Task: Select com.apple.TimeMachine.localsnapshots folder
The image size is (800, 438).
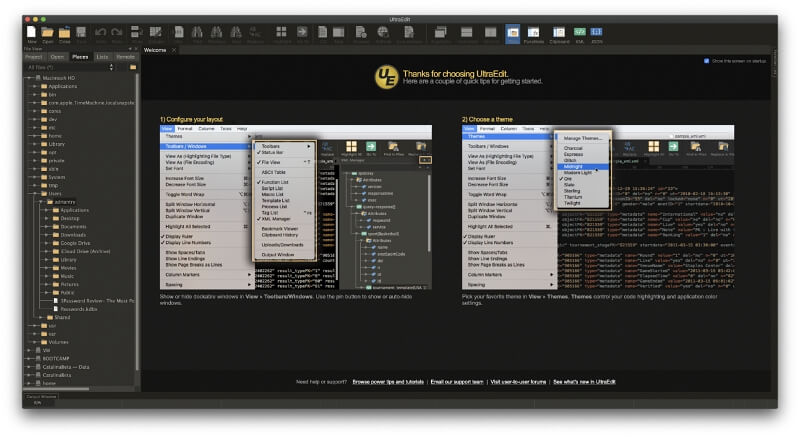Action: coord(91,103)
